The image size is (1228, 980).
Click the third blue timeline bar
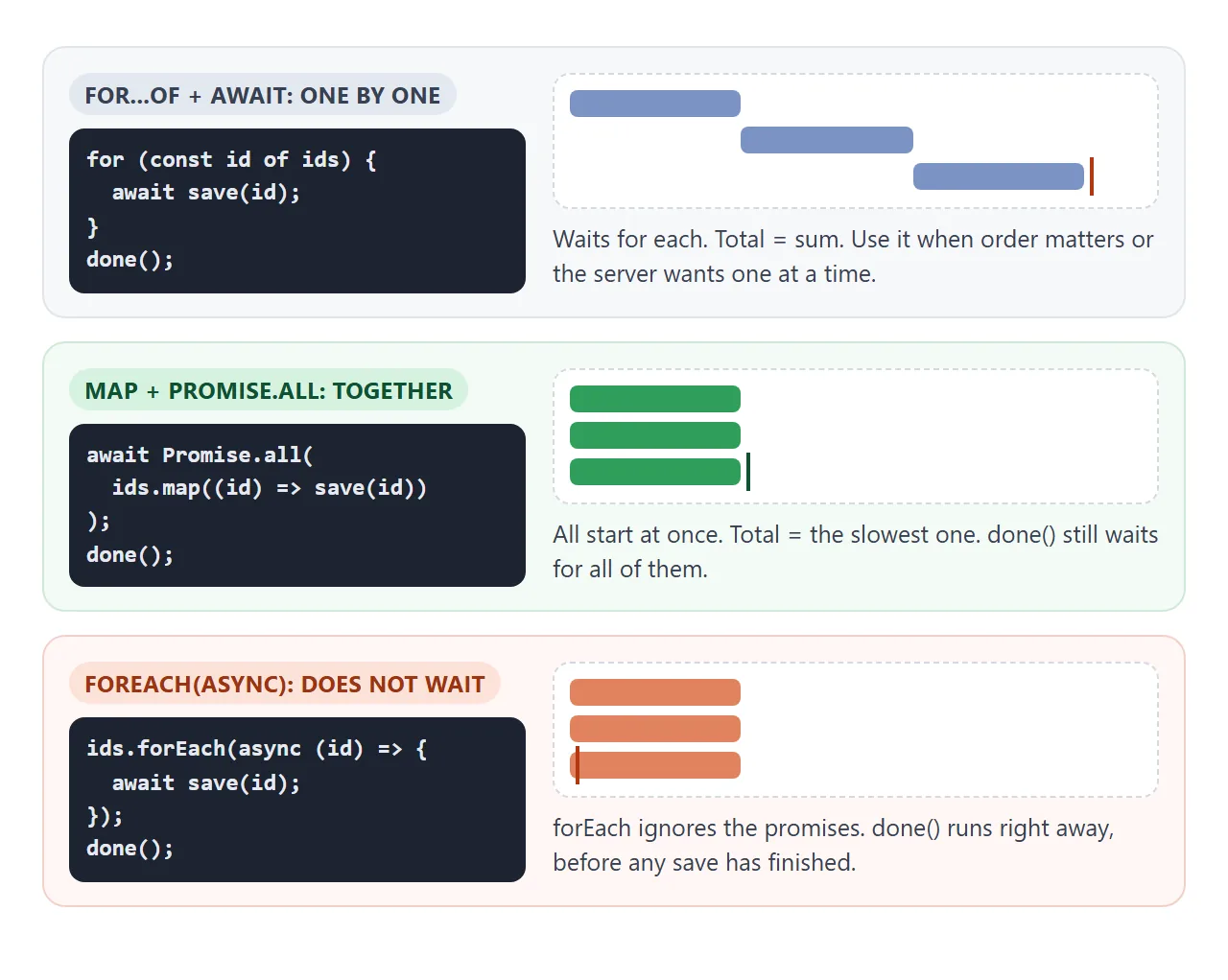pyautogui.click(x=999, y=176)
